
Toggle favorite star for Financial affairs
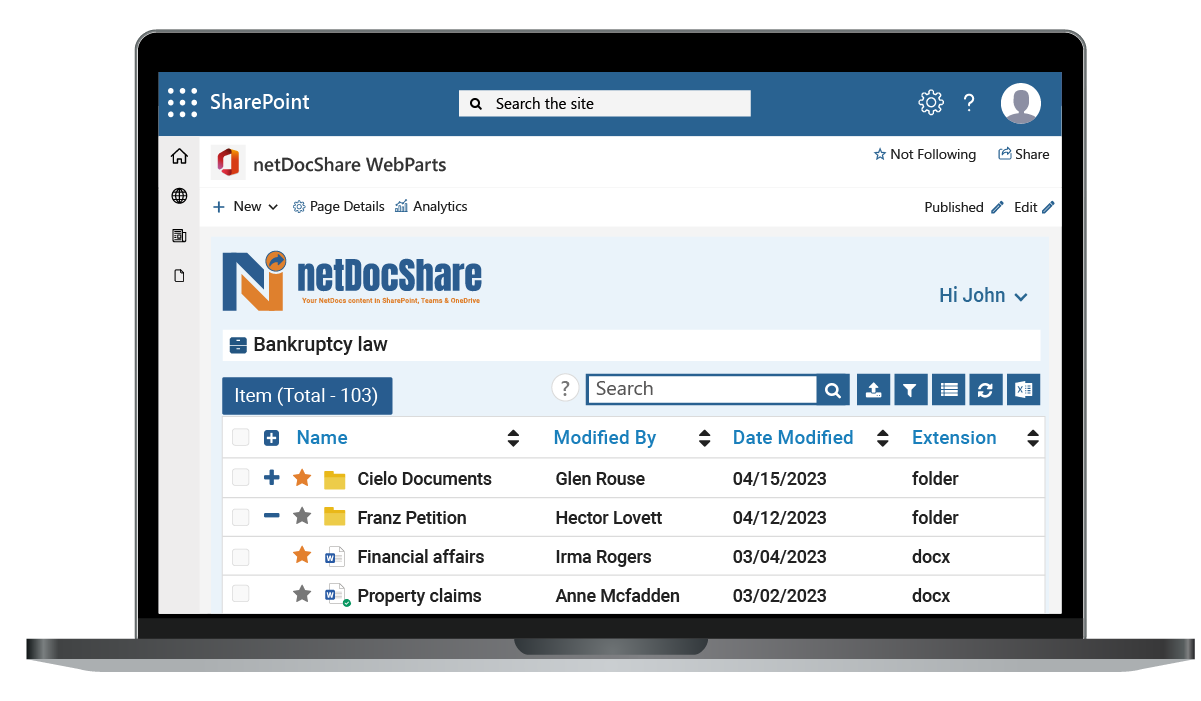click(x=302, y=556)
